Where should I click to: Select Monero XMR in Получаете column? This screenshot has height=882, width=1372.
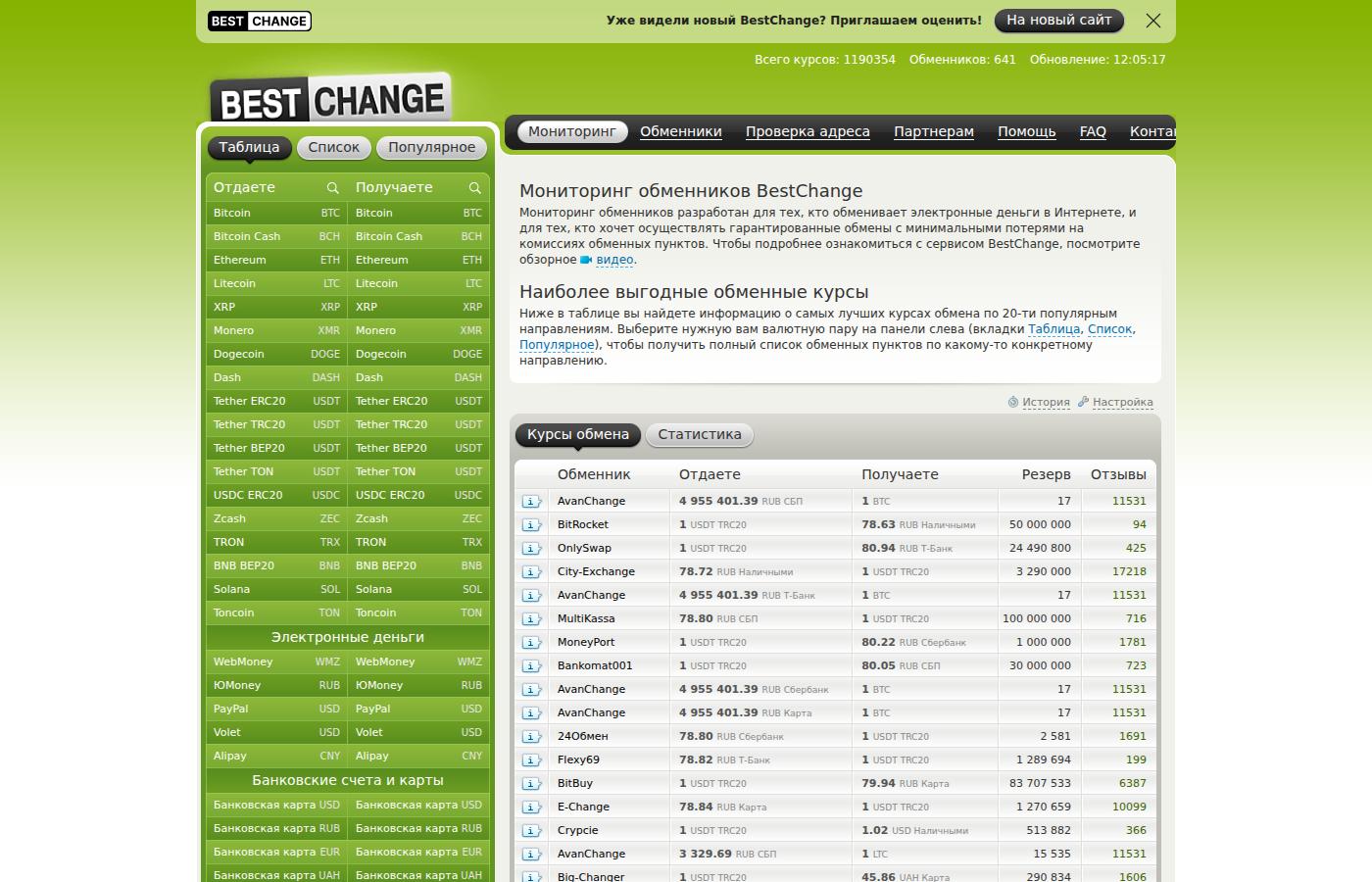click(x=418, y=330)
